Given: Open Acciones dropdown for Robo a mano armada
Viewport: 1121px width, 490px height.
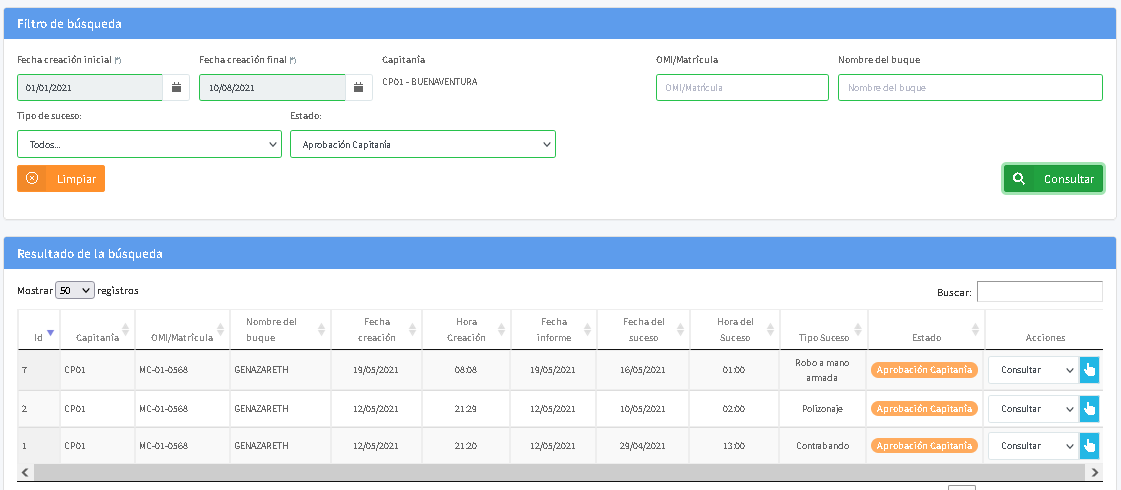Looking at the screenshot, I should click(1033, 370).
